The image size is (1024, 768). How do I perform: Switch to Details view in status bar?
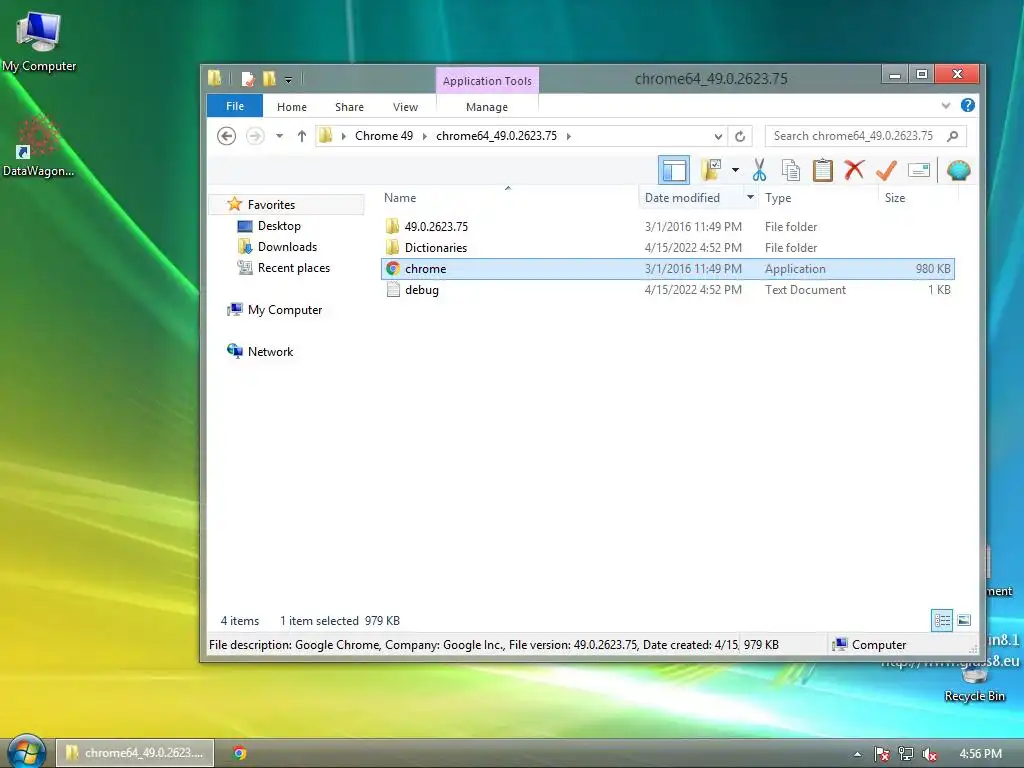pos(942,620)
